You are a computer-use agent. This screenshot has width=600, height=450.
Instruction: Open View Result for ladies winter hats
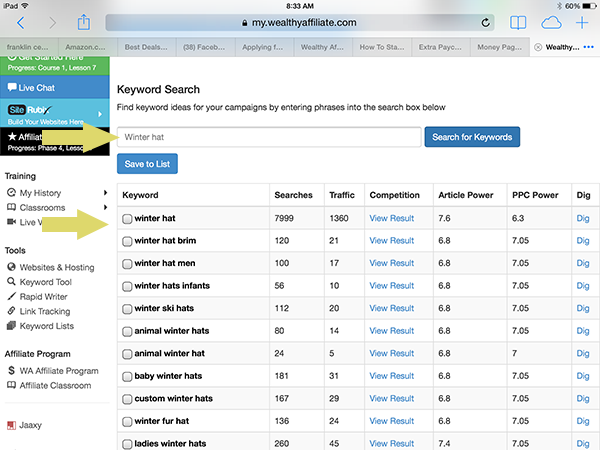coord(391,443)
